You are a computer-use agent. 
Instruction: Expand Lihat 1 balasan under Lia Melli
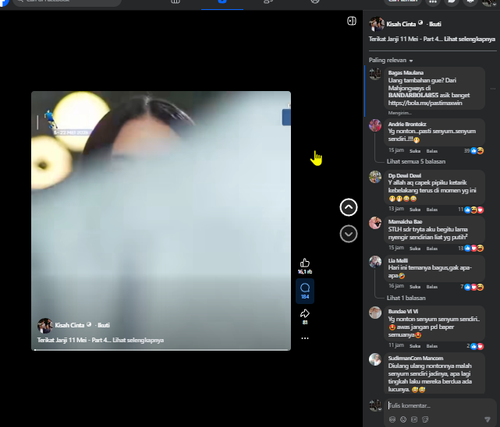(x=406, y=298)
